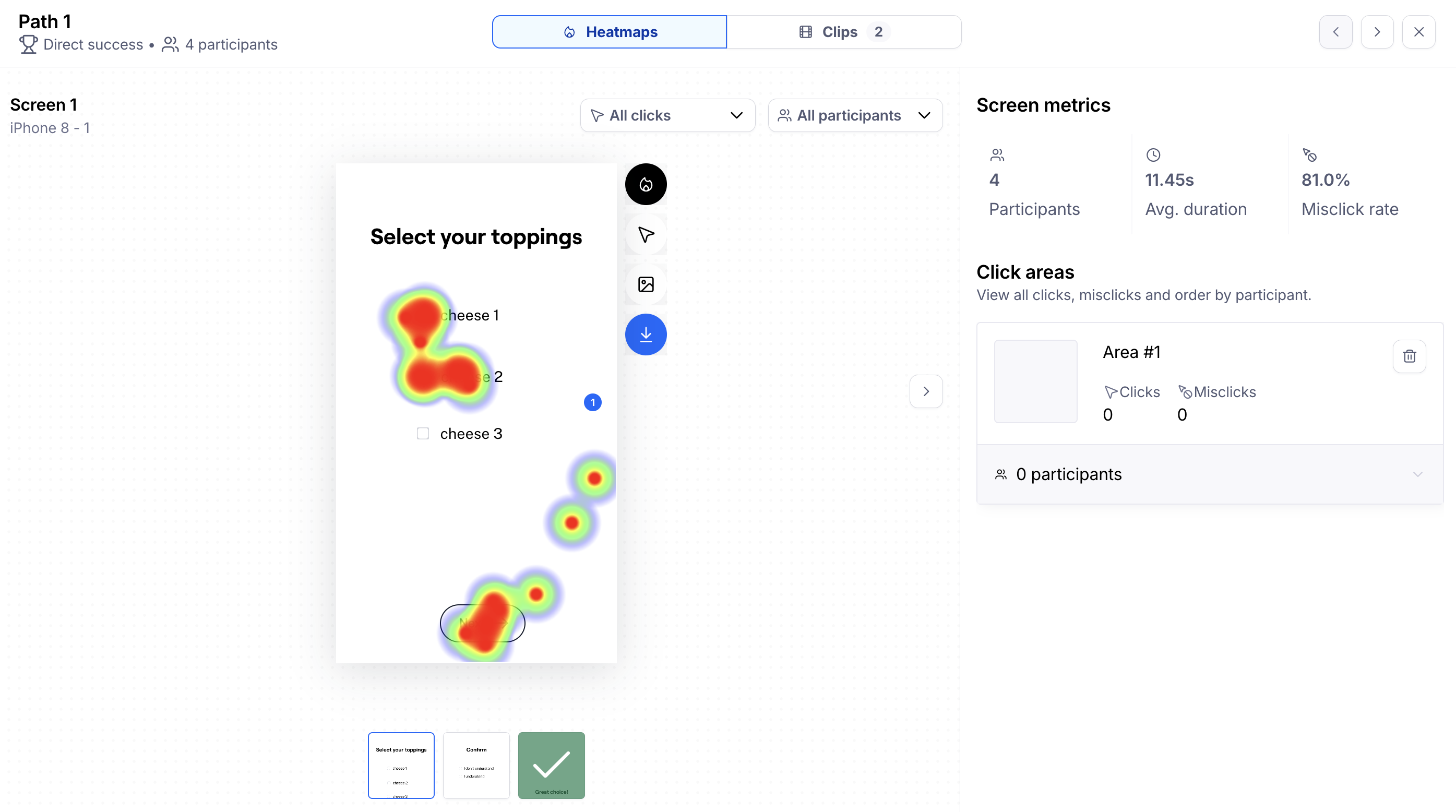1456x812 pixels.
Task: Click the blue download heatmap button
Action: (x=646, y=335)
